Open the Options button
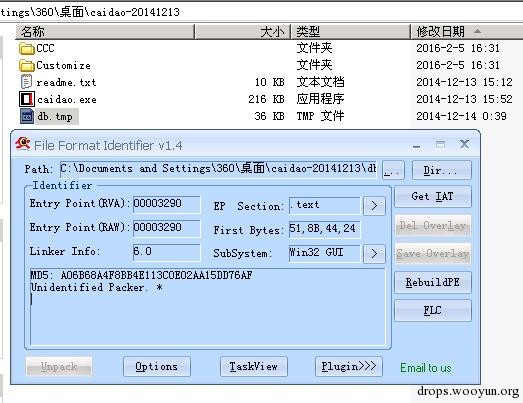This screenshot has width=523, height=403. point(157,366)
